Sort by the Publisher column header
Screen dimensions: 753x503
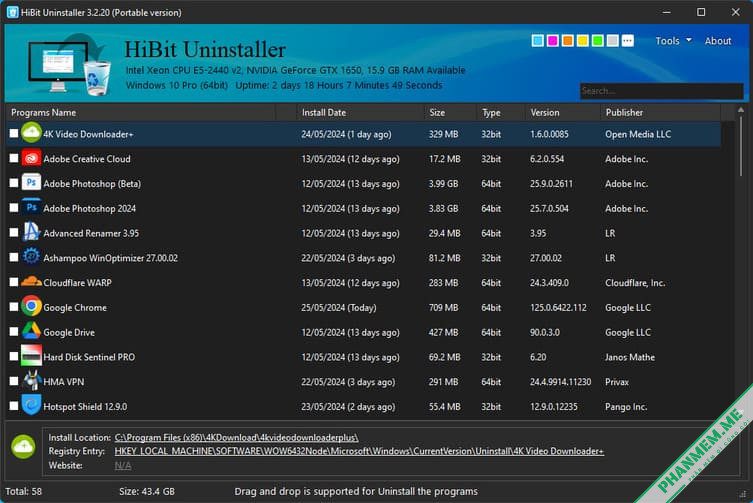(660, 112)
